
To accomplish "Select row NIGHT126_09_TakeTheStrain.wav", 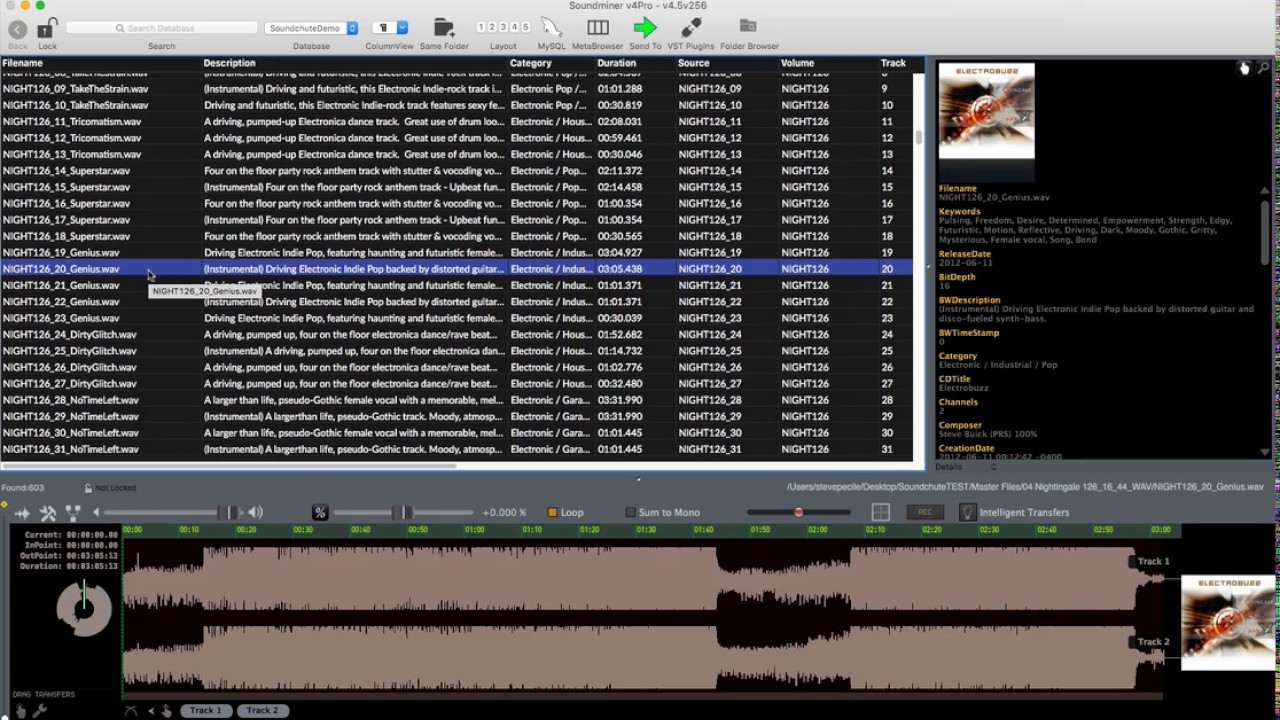I will tap(456, 89).
